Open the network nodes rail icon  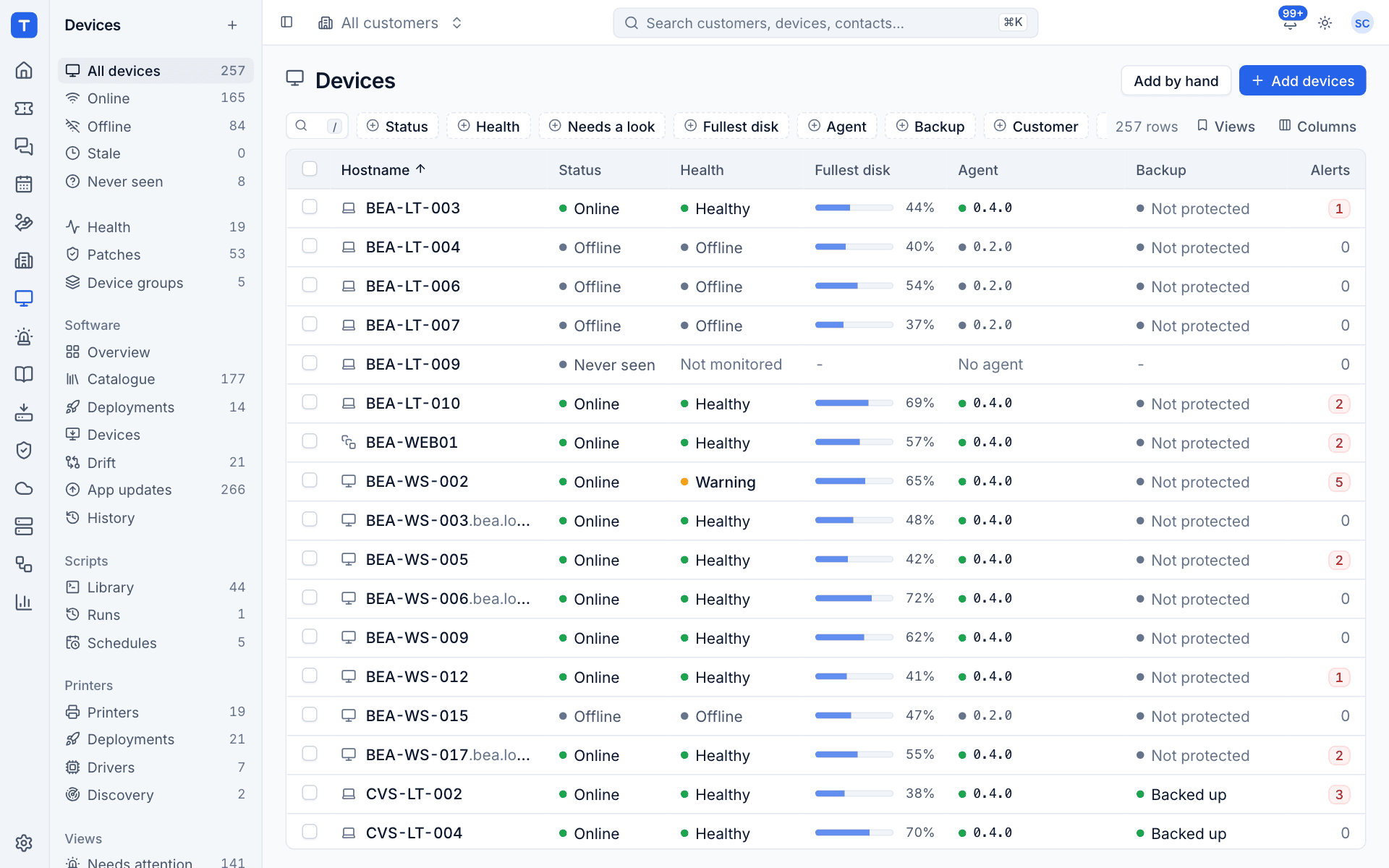point(24,564)
